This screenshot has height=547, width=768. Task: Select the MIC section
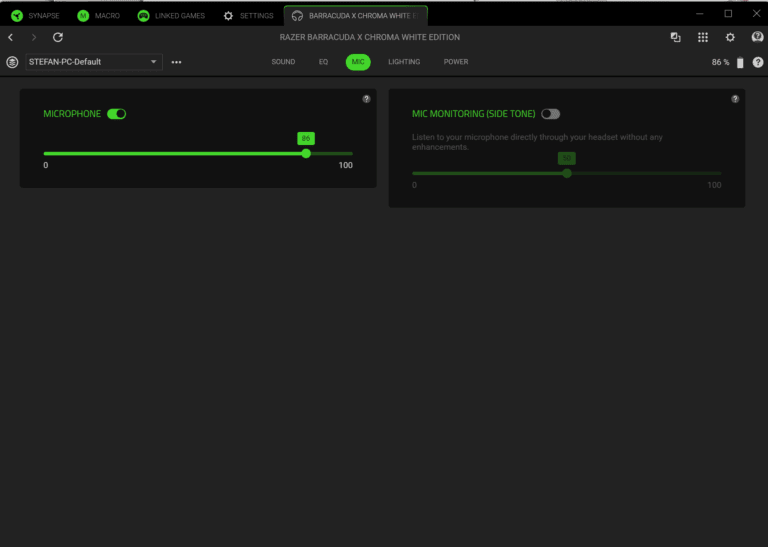coord(358,62)
